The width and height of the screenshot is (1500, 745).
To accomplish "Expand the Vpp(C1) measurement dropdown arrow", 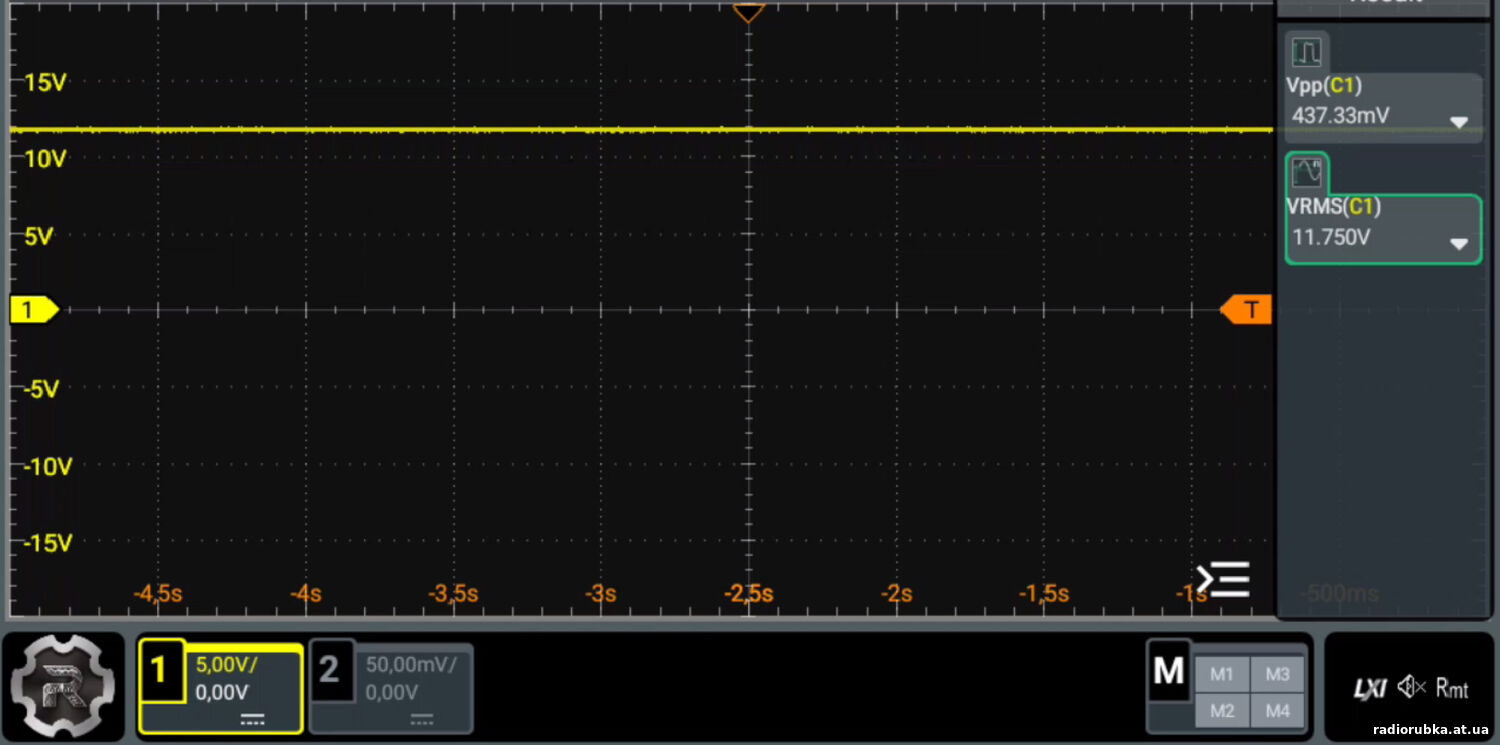I will [1459, 123].
